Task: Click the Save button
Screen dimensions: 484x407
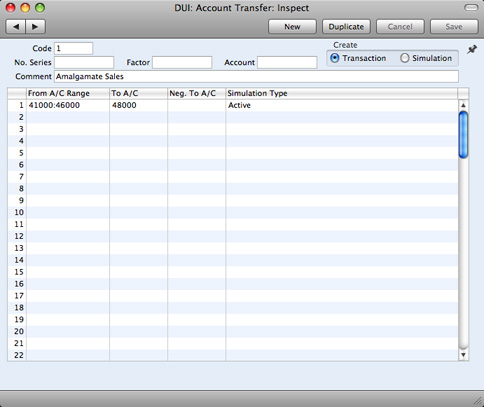Action: click(x=454, y=27)
